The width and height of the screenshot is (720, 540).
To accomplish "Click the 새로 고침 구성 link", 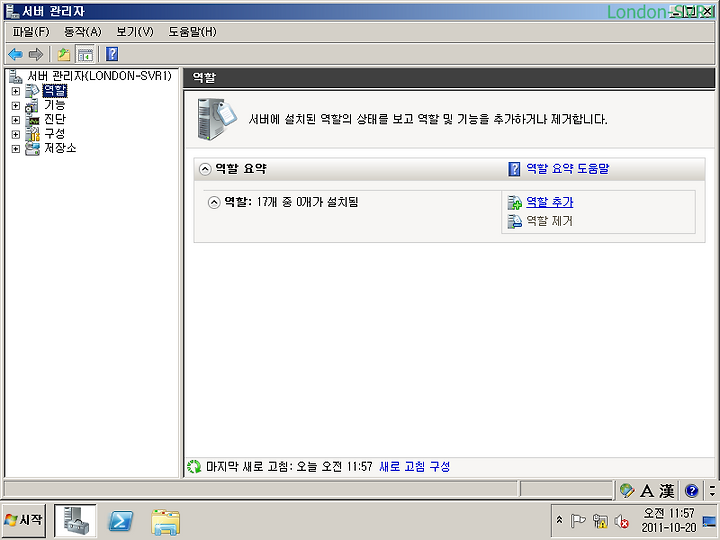I will [415, 467].
